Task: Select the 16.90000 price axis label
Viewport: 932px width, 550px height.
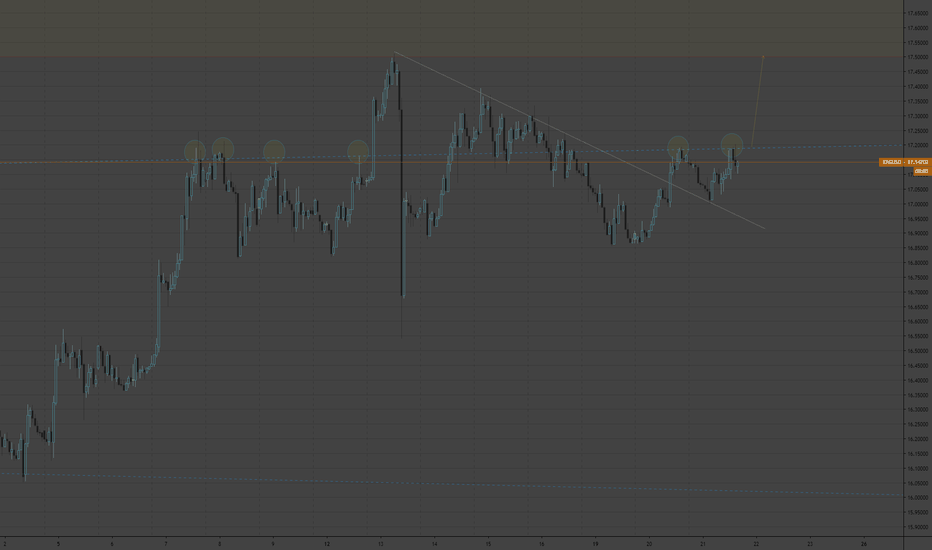Action: (x=918, y=233)
